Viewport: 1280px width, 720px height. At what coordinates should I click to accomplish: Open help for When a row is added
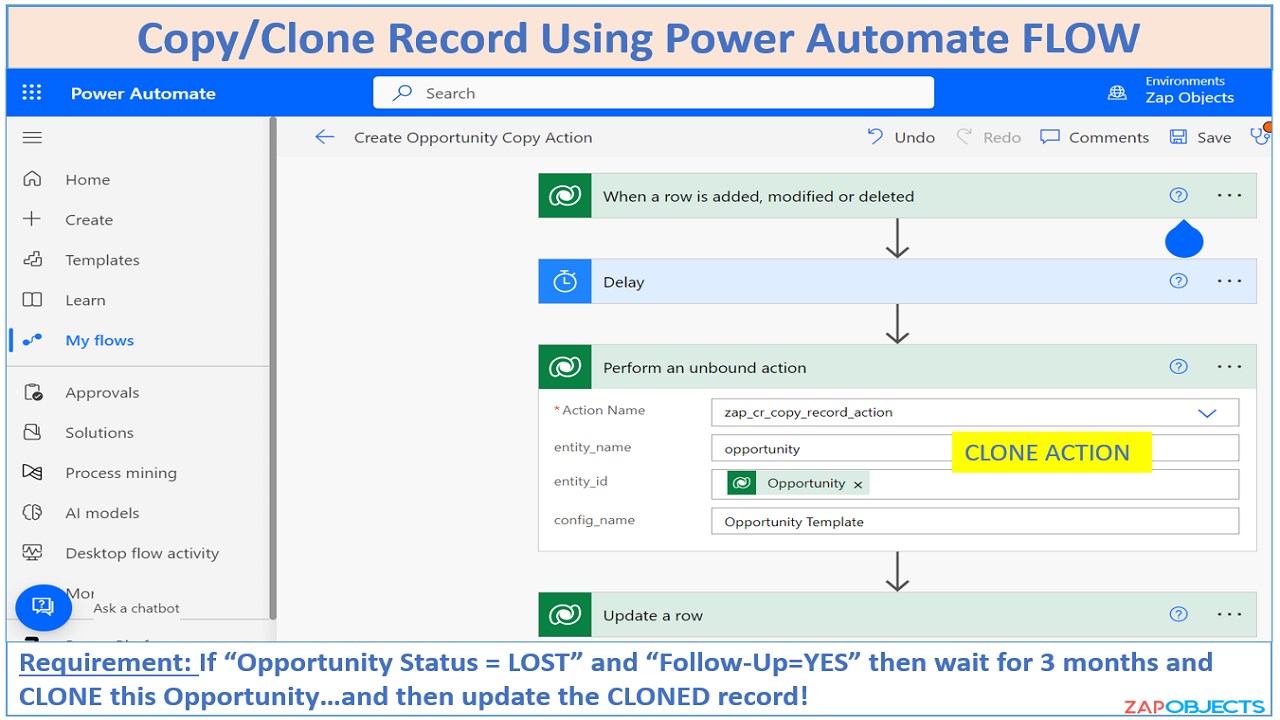pos(1178,196)
